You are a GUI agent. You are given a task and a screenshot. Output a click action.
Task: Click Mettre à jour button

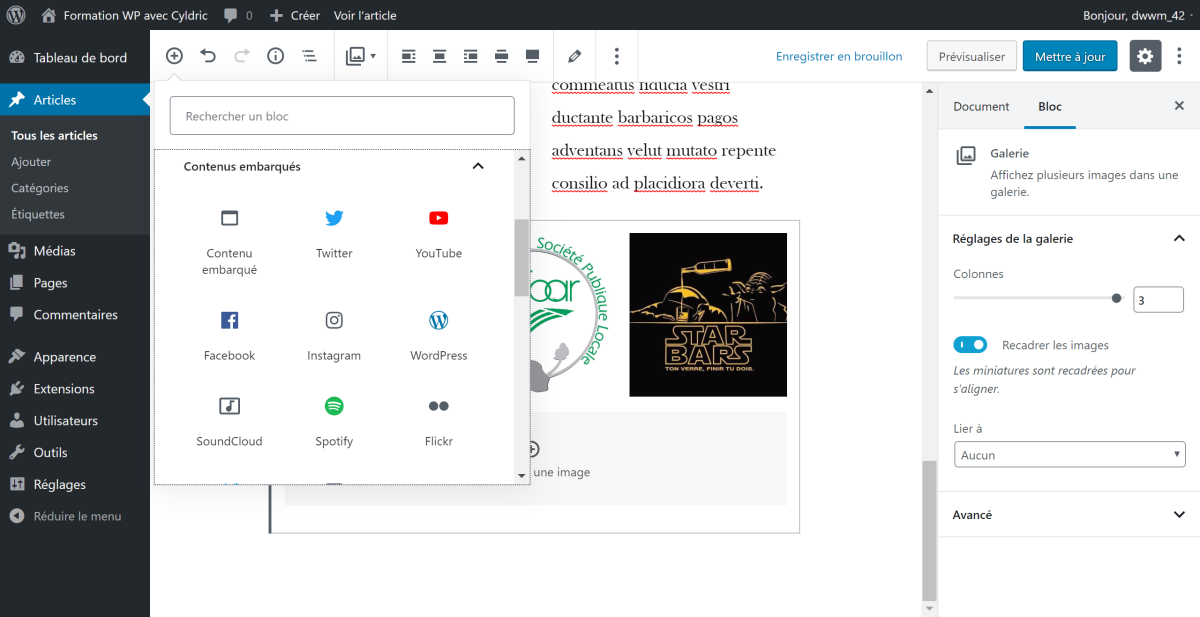(x=1070, y=56)
